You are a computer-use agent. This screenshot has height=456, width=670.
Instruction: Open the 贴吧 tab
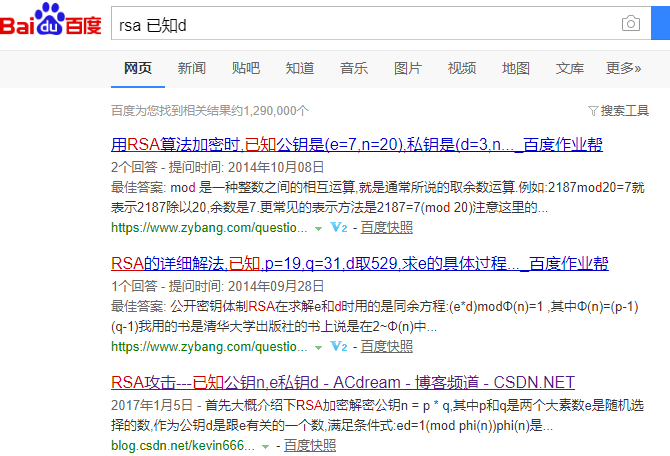246,68
